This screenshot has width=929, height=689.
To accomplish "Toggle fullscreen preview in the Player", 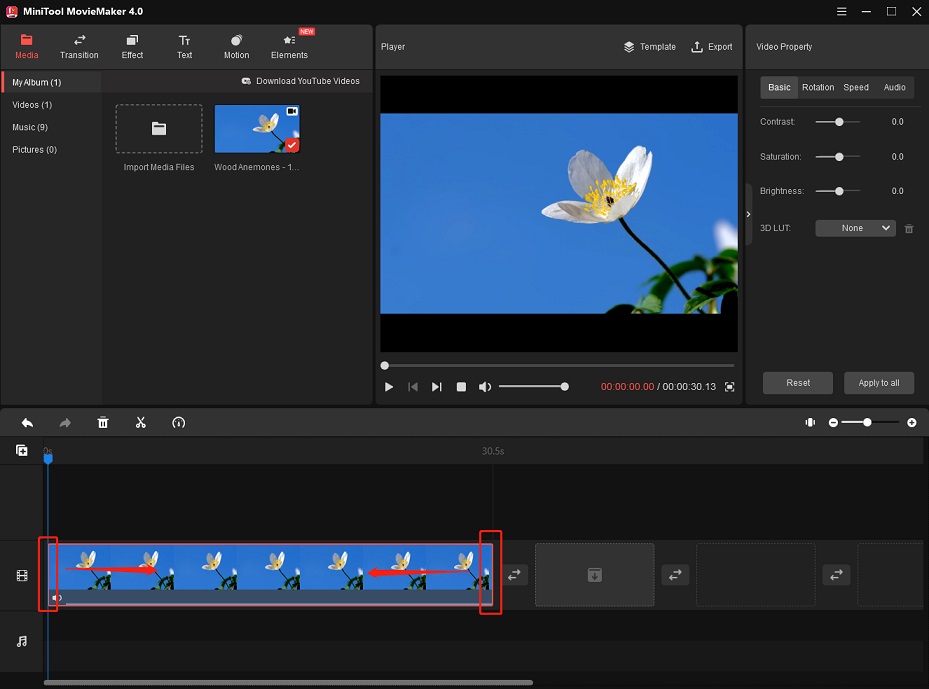I will 729,386.
